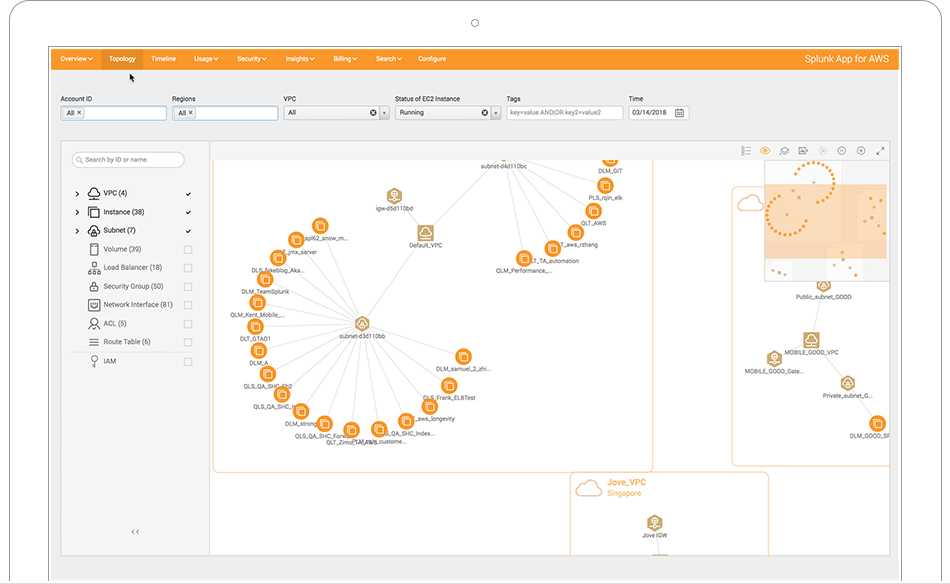This screenshot has height=584, width=950.
Task: Click the layers icon in topology toolbar
Action: 784,151
